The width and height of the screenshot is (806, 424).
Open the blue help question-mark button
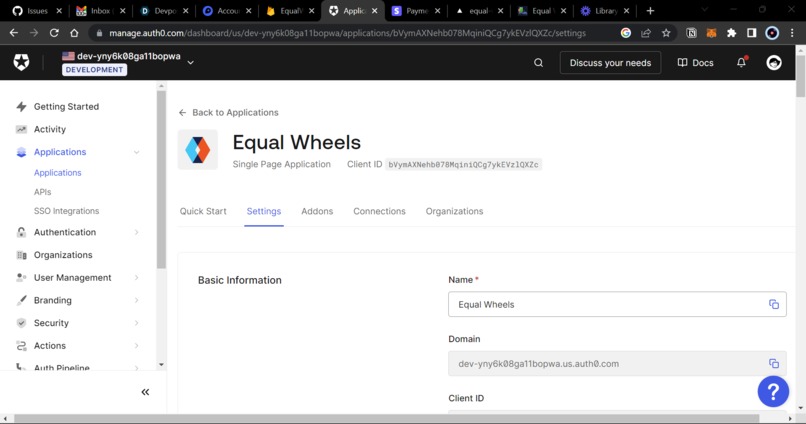(x=773, y=392)
